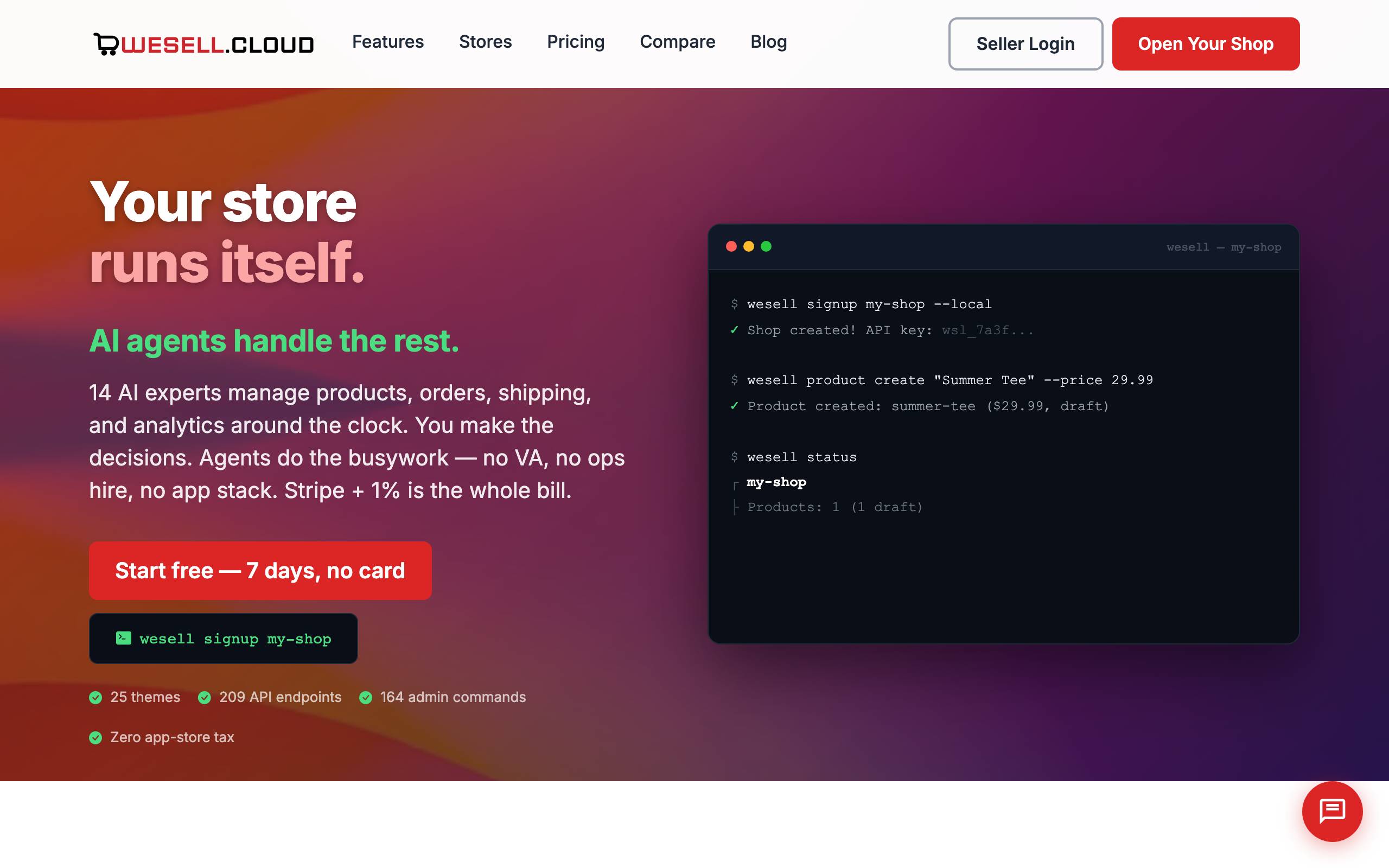Visit the Blog
The image size is (1389, 868).
tap(768, 42)
